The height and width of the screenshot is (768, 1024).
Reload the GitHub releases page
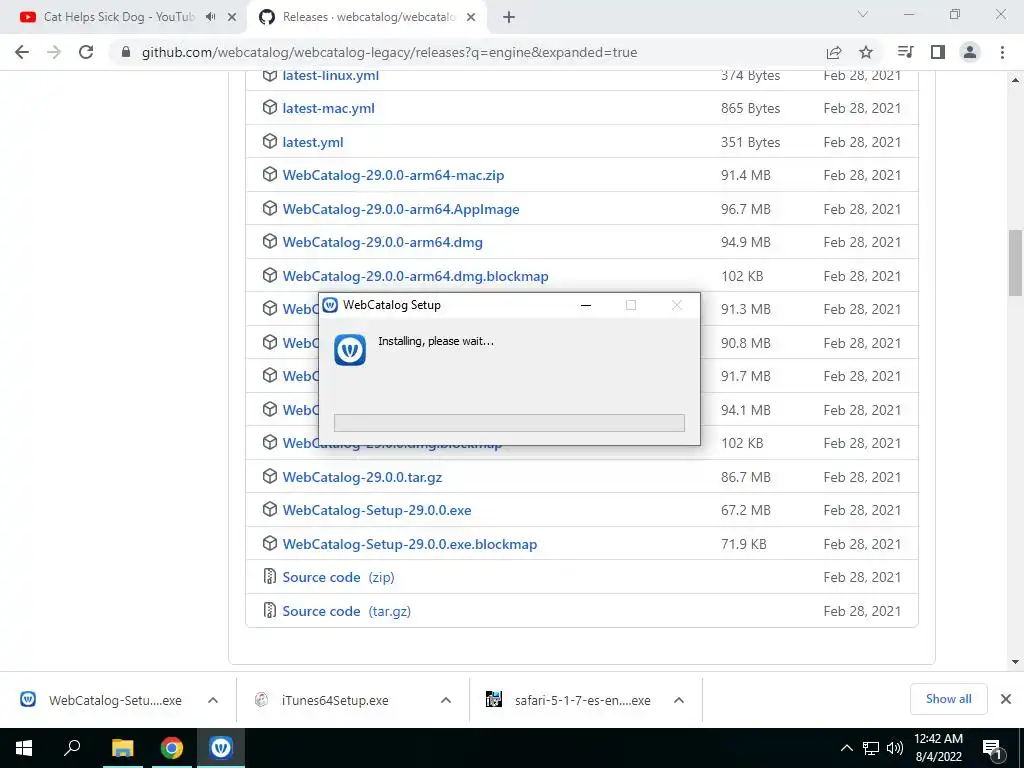point(86,52)
